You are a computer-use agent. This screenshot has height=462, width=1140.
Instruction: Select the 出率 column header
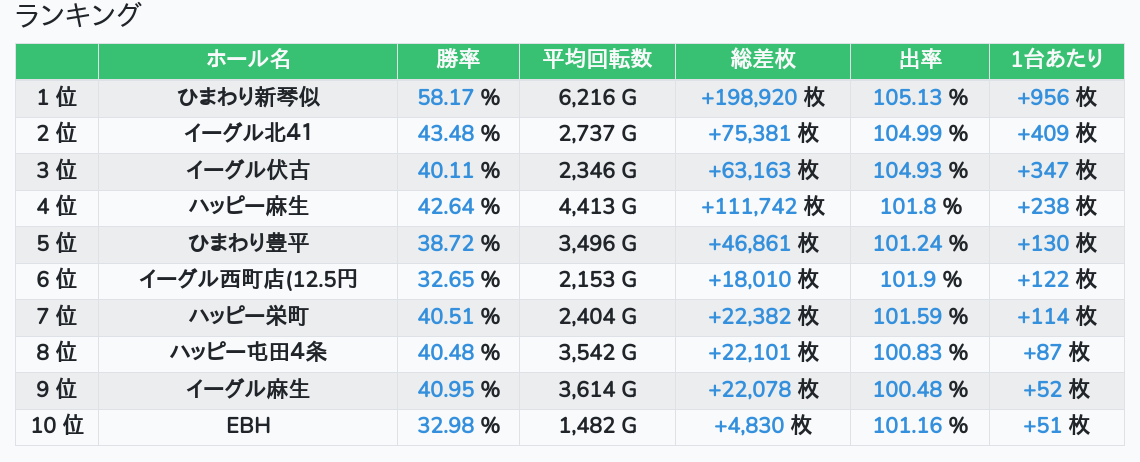(920, 60)
